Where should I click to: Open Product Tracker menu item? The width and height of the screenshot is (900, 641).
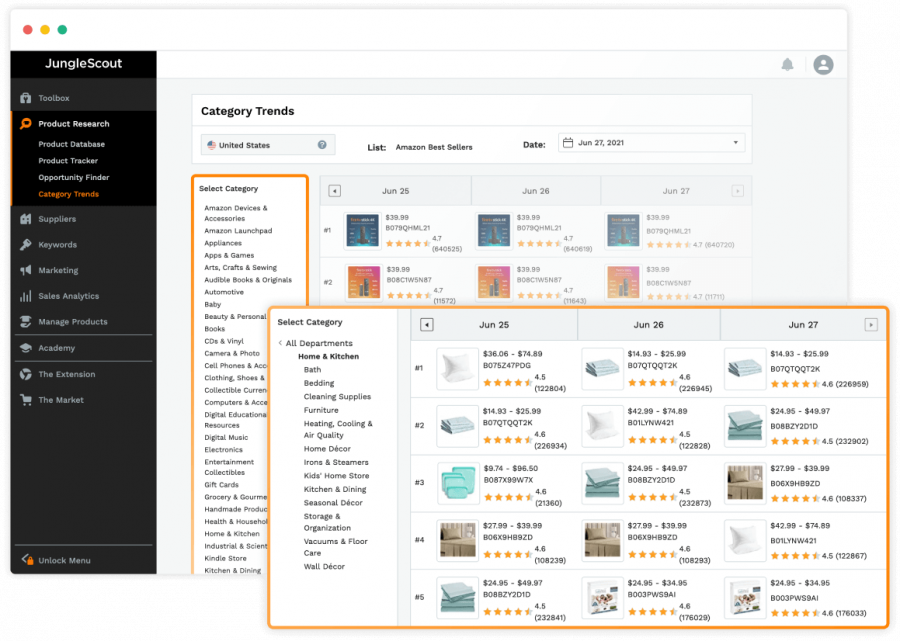[68, 161]
